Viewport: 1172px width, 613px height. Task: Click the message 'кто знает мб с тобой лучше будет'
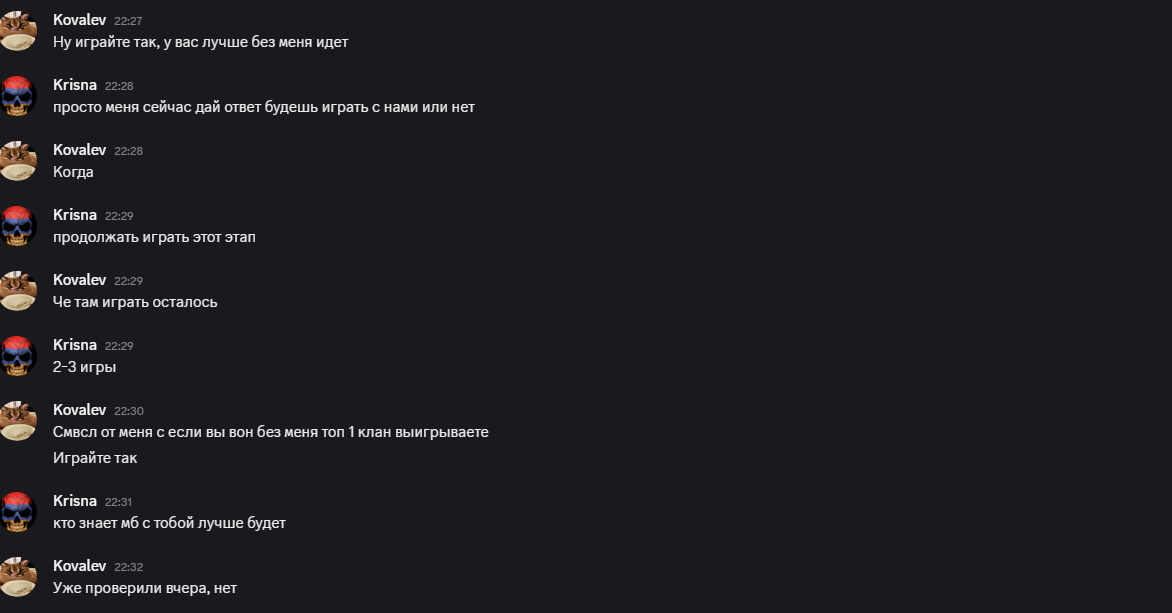click(169, 523)
